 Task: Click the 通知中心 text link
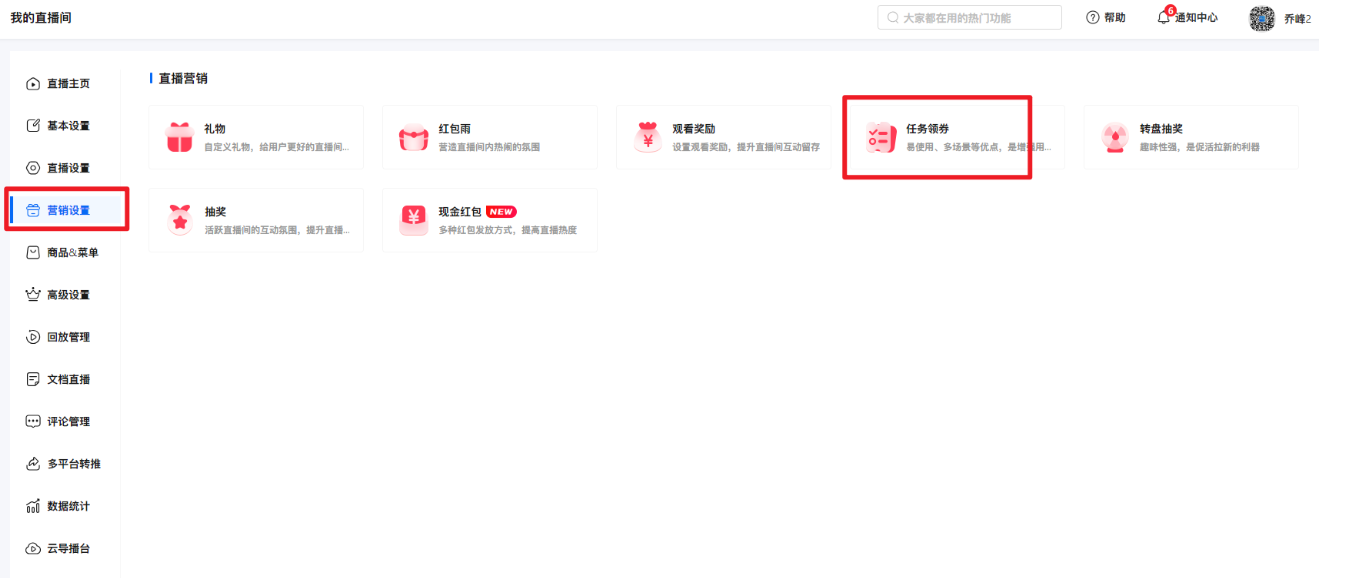[x=1196, y=18]
